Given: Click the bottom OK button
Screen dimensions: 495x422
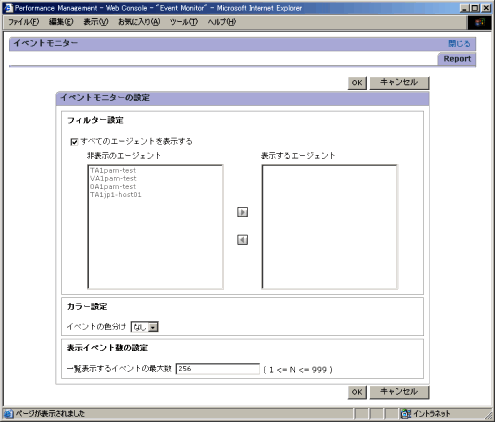Looking at the screenshot, I should click(x=357, y=392).
